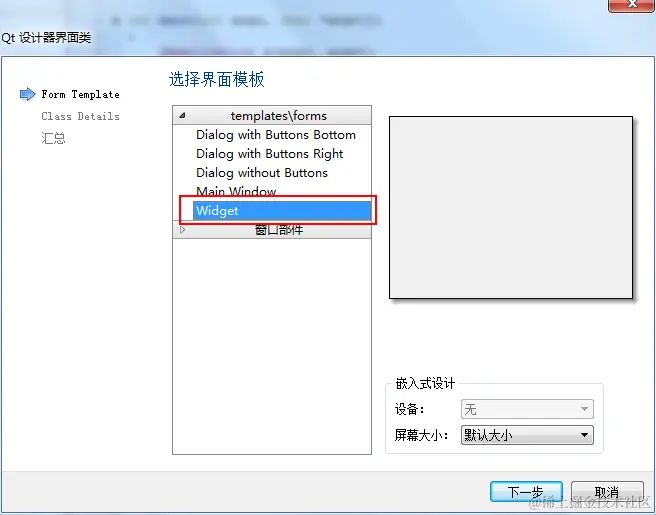
Task: Collapse the templates\forms tree group
Action: point(182,115)
